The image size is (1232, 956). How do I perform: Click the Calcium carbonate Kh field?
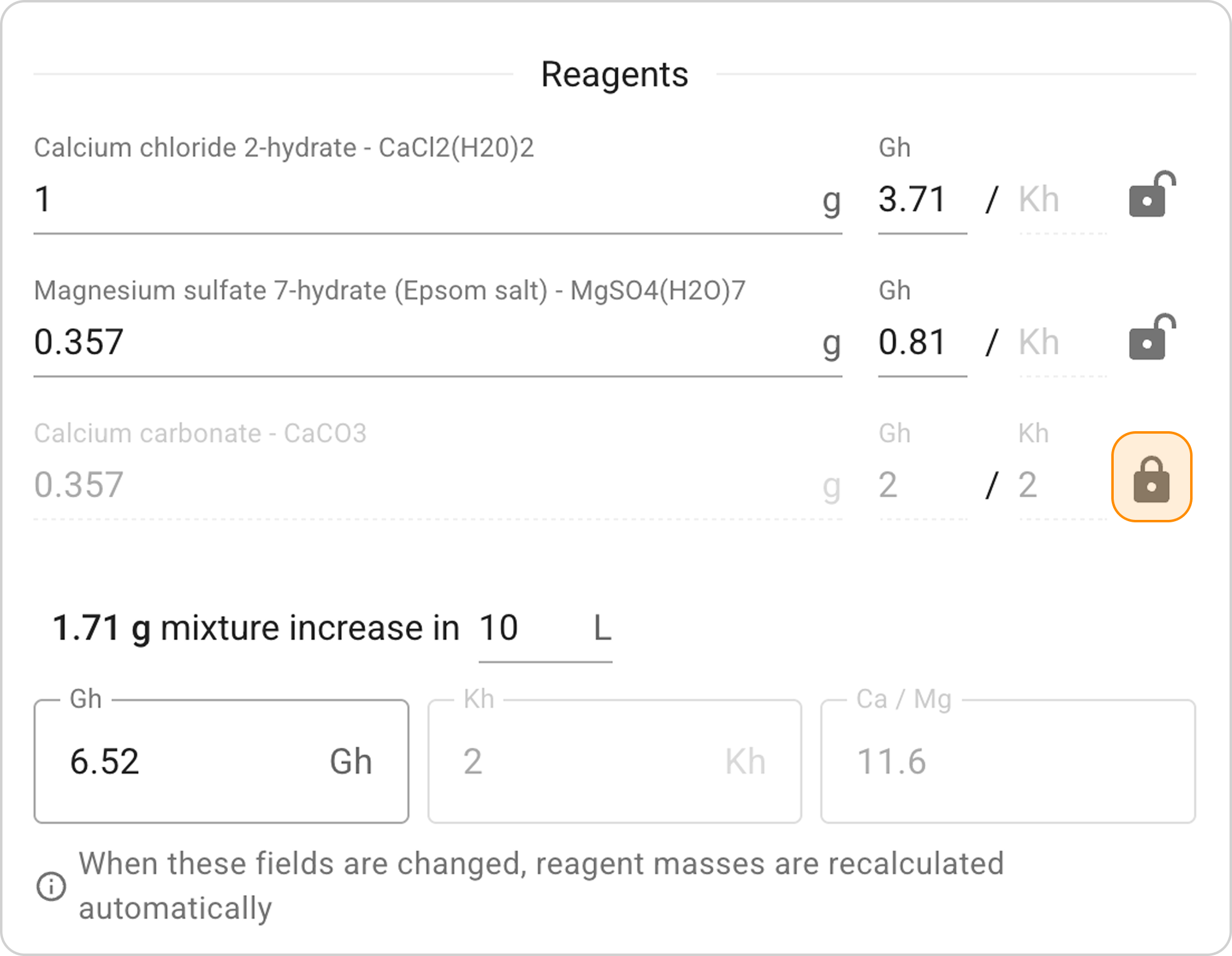pos(1062,485)
